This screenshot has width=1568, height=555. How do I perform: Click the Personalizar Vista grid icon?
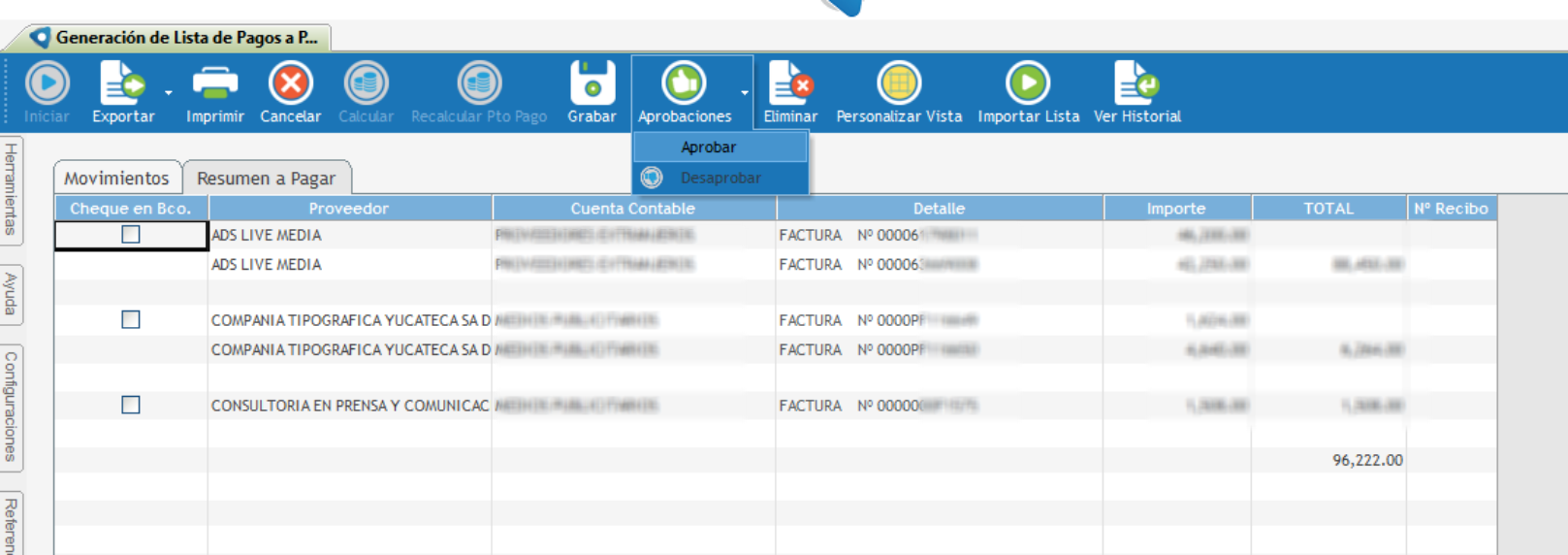[x=899, y=83]
